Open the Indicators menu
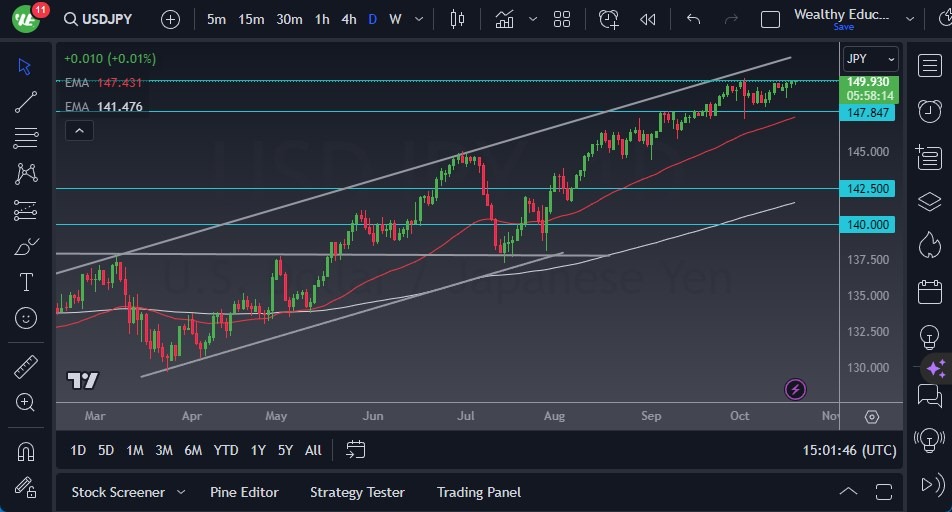The width and height of the screenshot is (952, 512). 504,19
